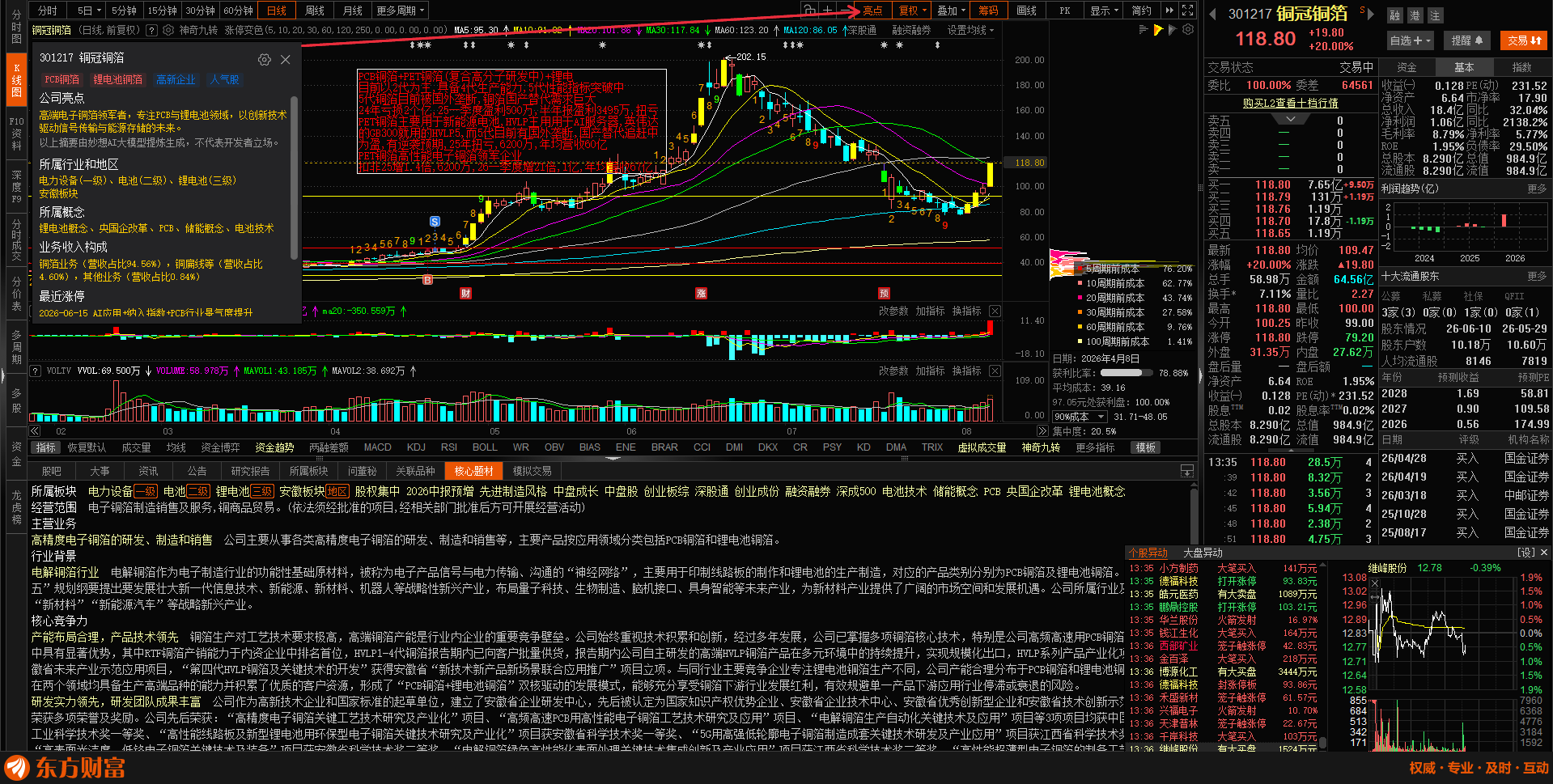Toggle the 神奇九转 indicator at the bottom bar
The width and height of the screenshot is (1553, 784).
[x=1040, y=447]
